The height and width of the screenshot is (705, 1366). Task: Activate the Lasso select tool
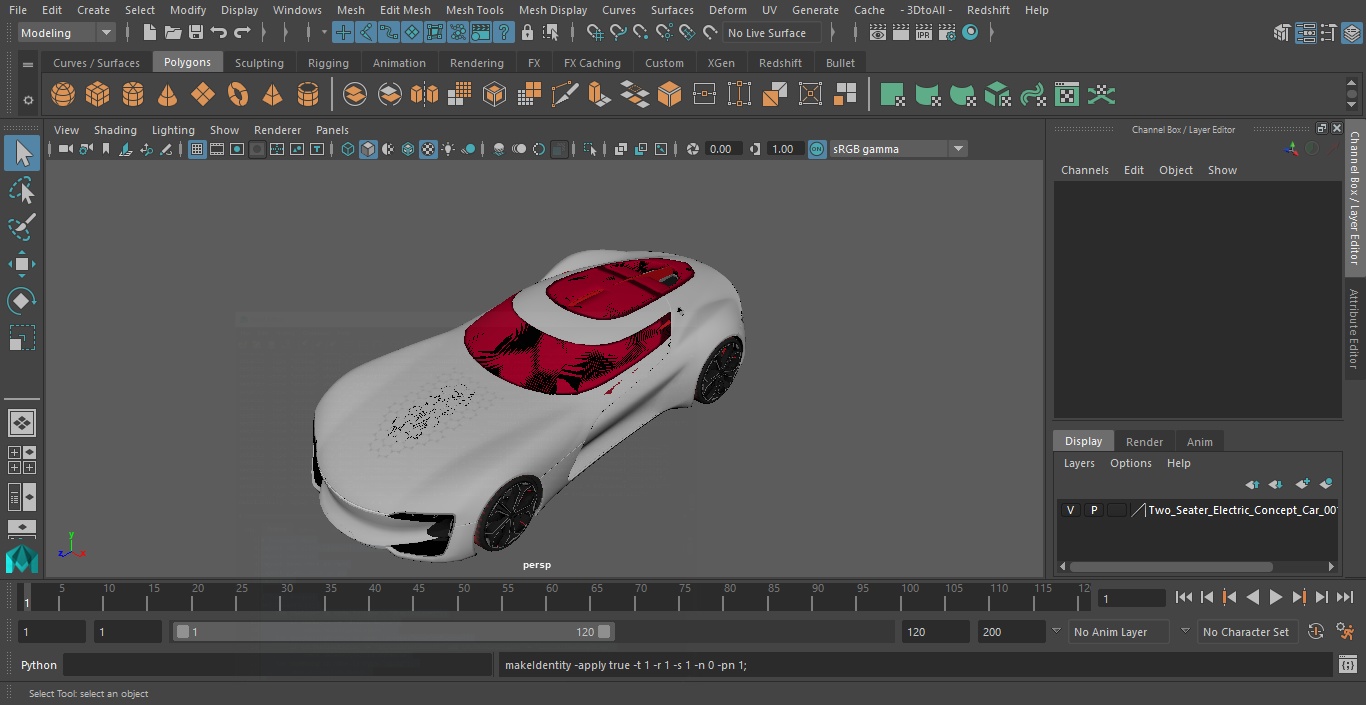22,190
